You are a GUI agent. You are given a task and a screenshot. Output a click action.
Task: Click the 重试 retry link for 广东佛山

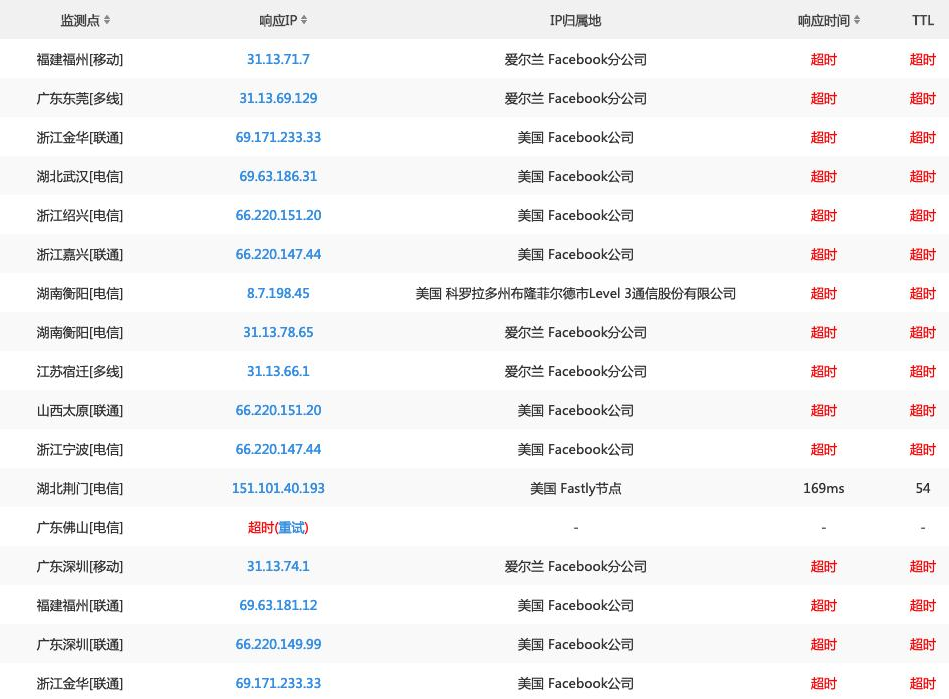(x=292, y=528)
